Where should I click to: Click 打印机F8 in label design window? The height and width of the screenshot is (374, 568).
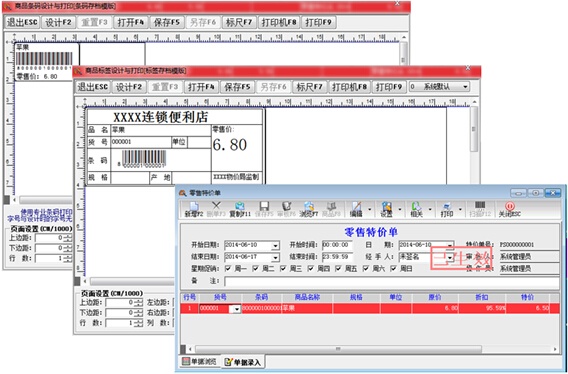click(x=350, y=87)
